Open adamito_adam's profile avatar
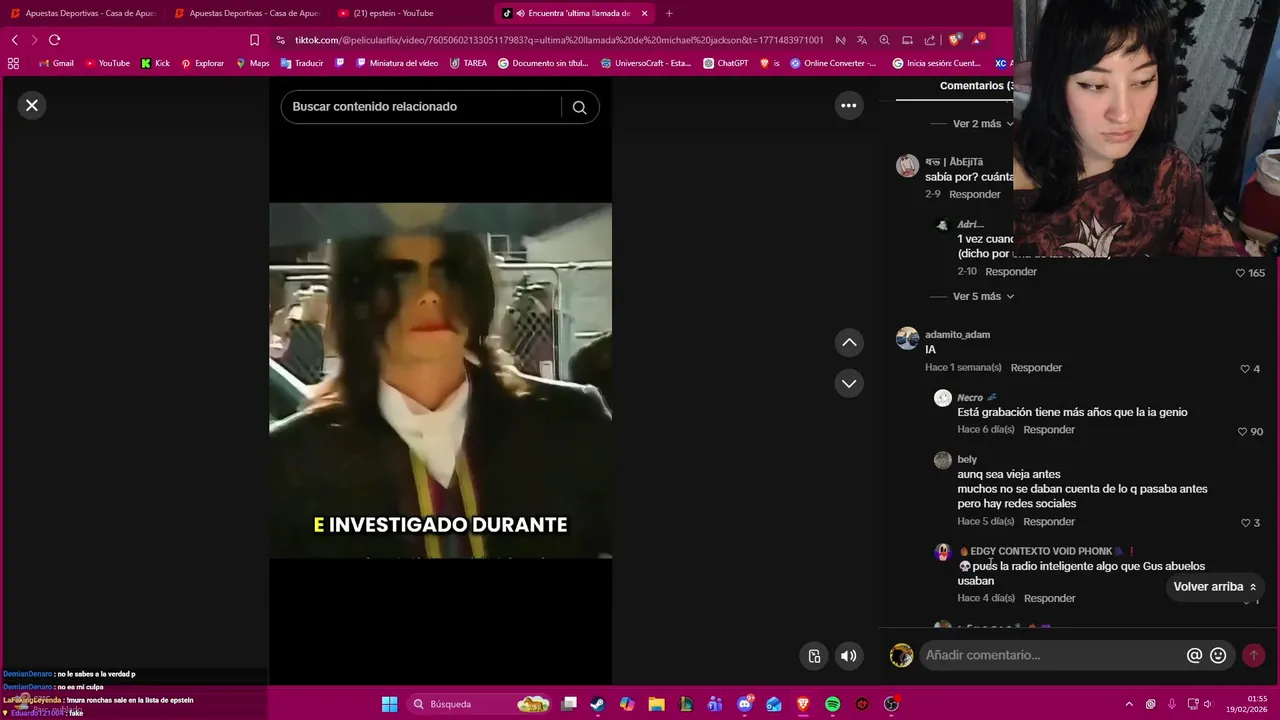The height and width of the screenshot is (720, 1280). point(907,338)
